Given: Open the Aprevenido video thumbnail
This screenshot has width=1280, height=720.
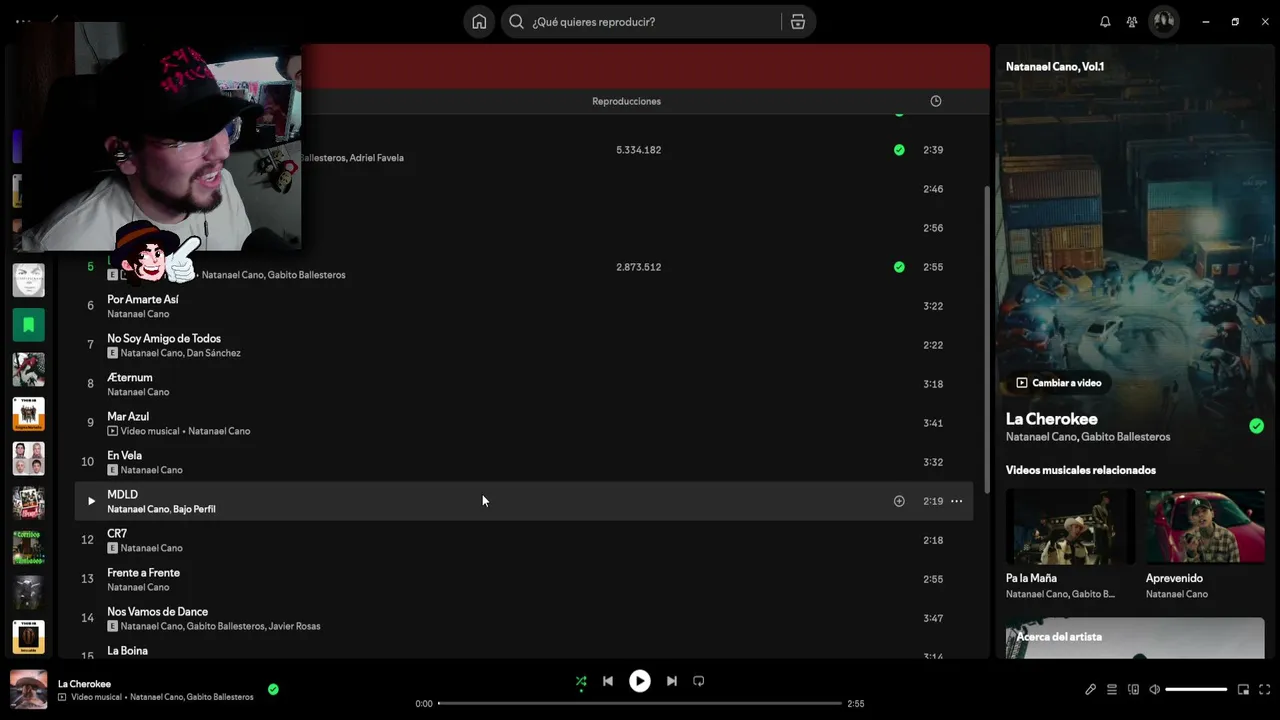Looking at the screenshot, I should pyautogui.click(x=1205, y=527).
